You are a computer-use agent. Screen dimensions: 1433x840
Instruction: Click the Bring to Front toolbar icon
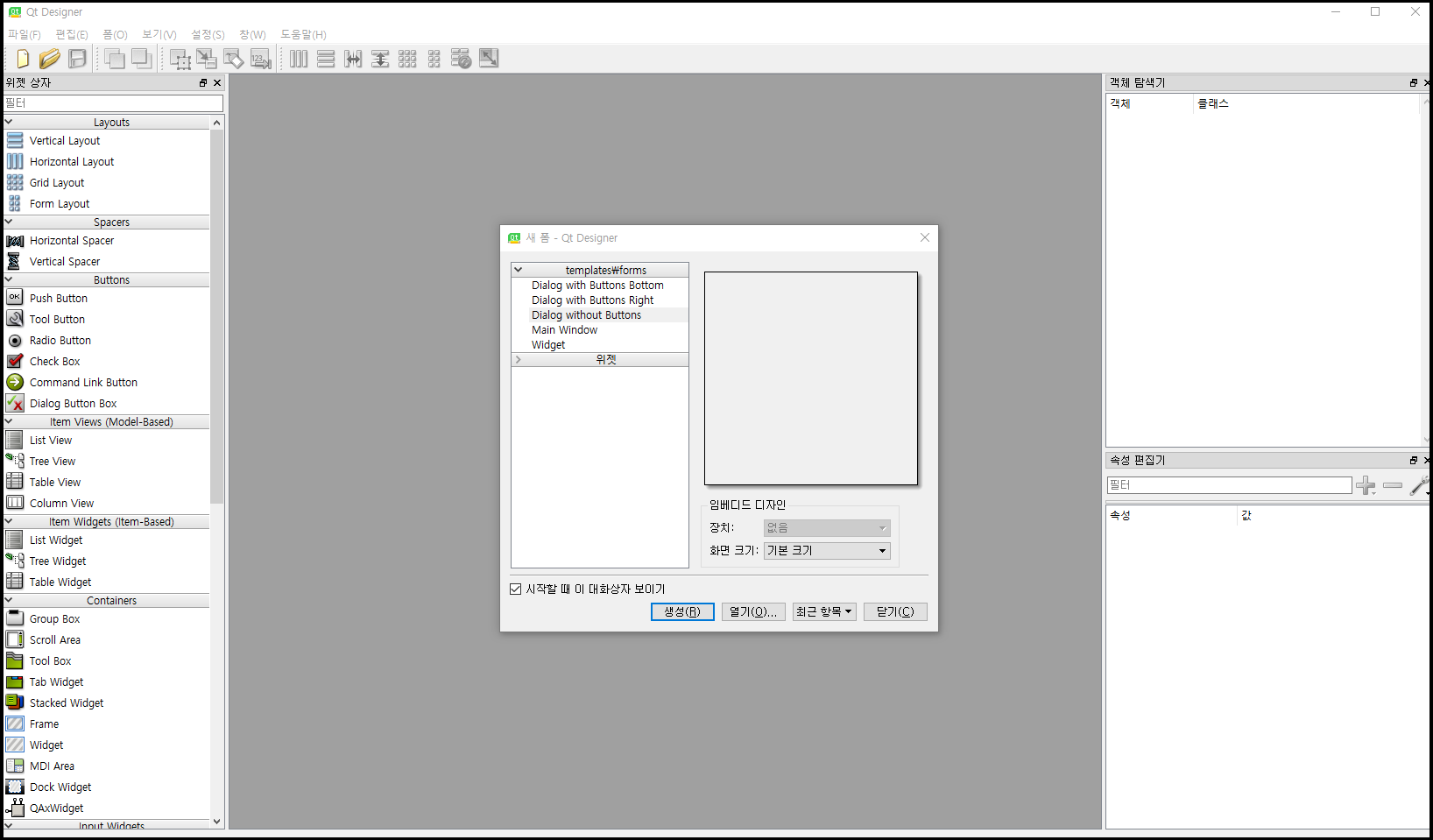141,59
